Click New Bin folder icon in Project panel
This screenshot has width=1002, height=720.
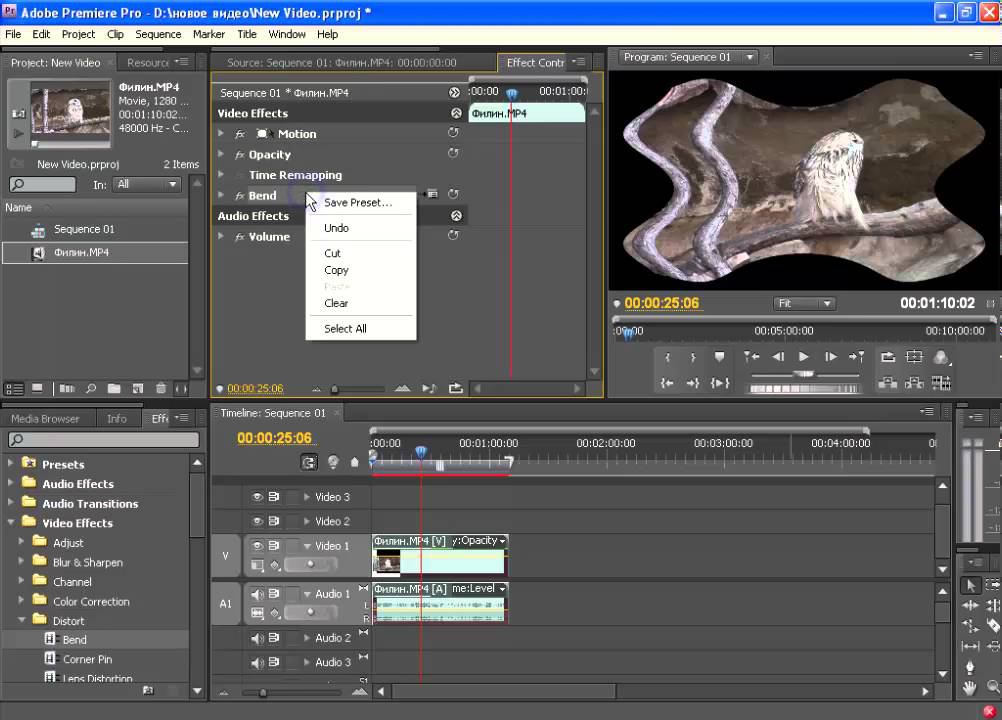tap(114, 388)
